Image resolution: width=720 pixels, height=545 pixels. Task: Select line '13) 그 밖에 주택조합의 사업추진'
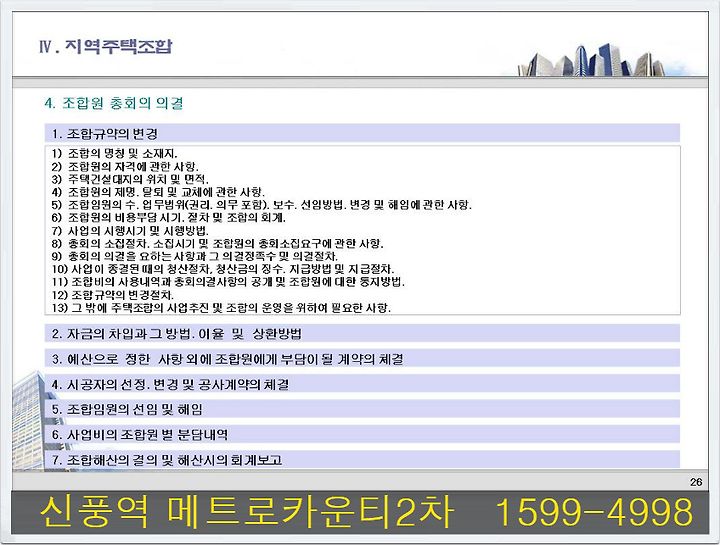[221, 308]
